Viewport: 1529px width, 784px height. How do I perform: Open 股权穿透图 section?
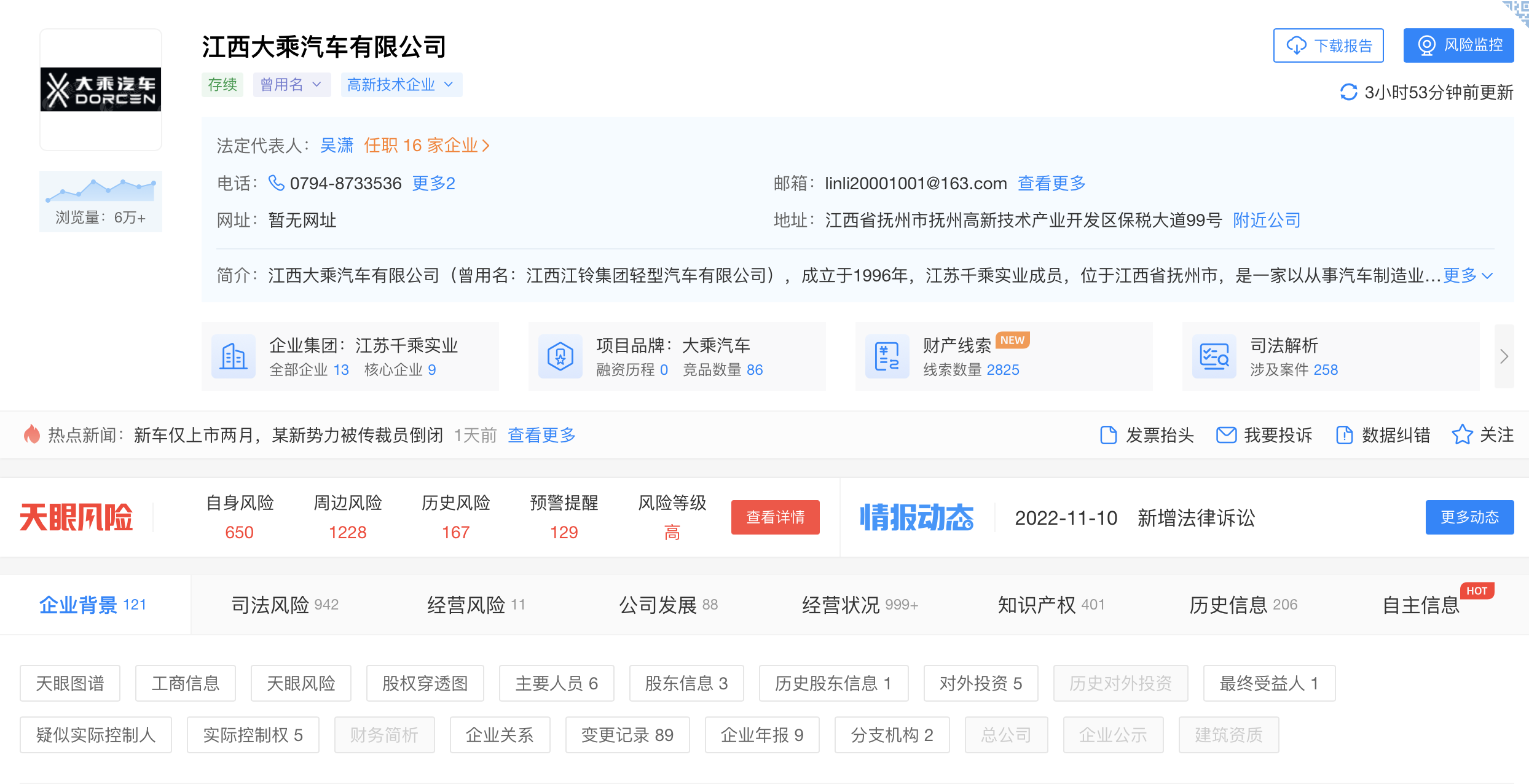[x=425, y=683]
